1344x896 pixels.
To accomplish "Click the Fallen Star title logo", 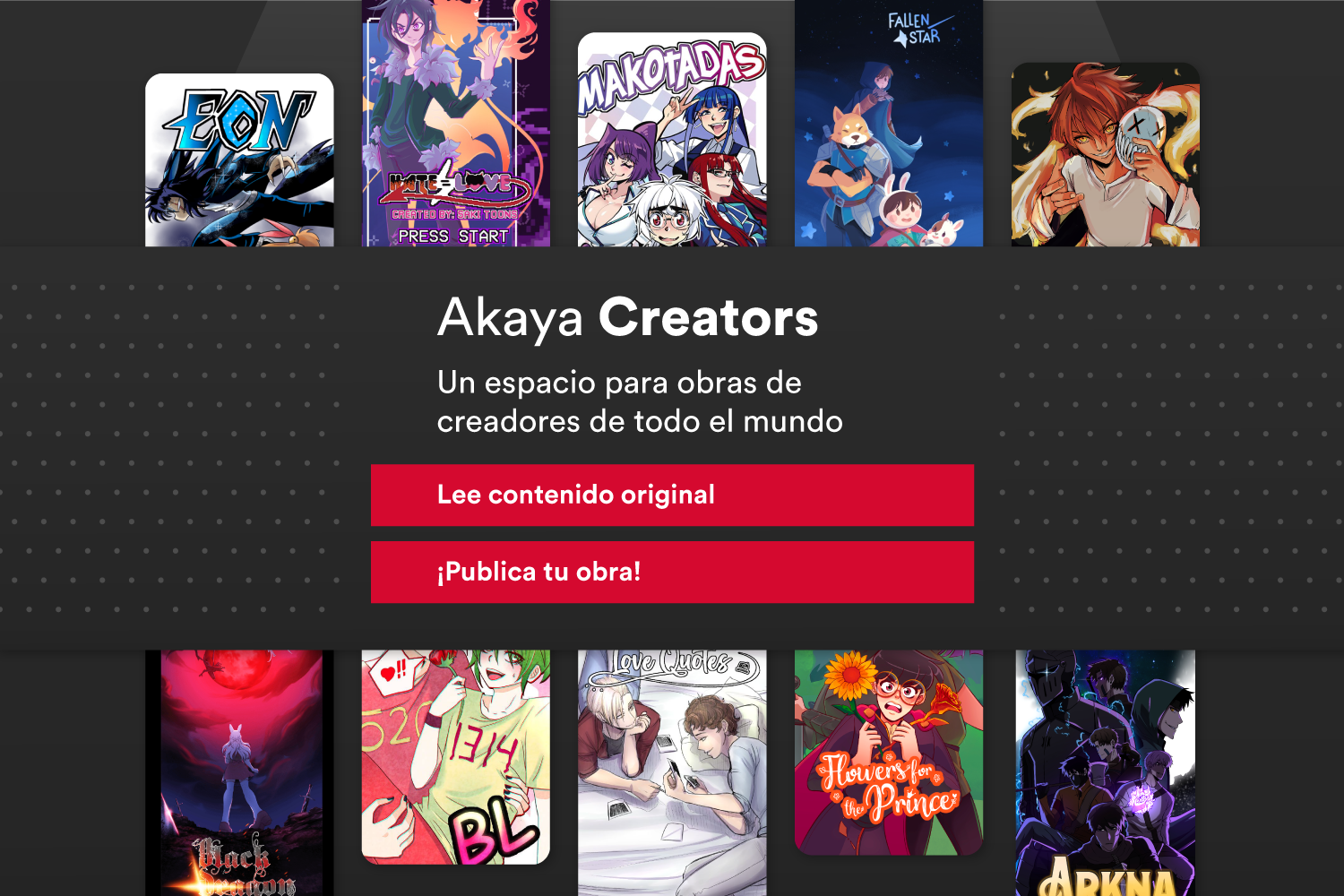I will pyautogui.click(x=917, y=29).
